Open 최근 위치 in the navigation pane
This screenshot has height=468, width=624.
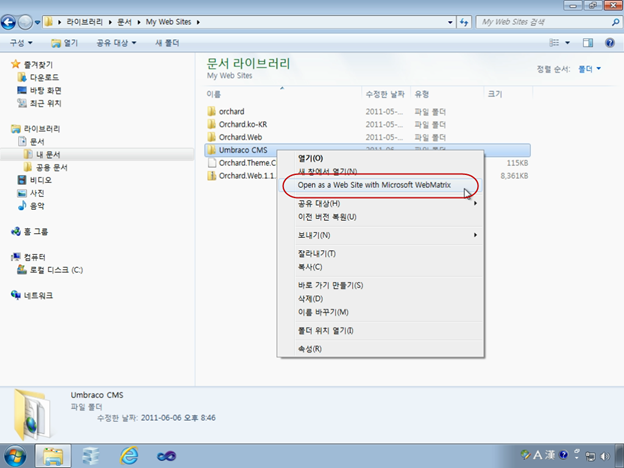[39, 103]
